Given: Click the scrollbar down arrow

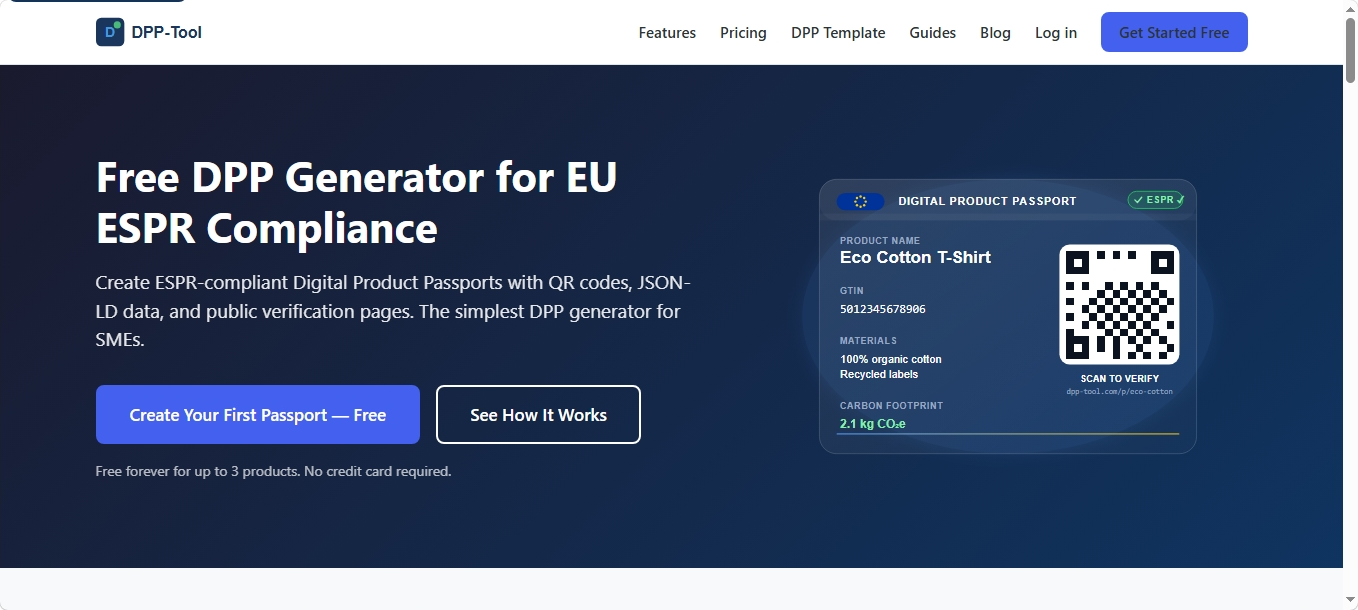Looking at the screenshot, I should (x=1350, y=601).
